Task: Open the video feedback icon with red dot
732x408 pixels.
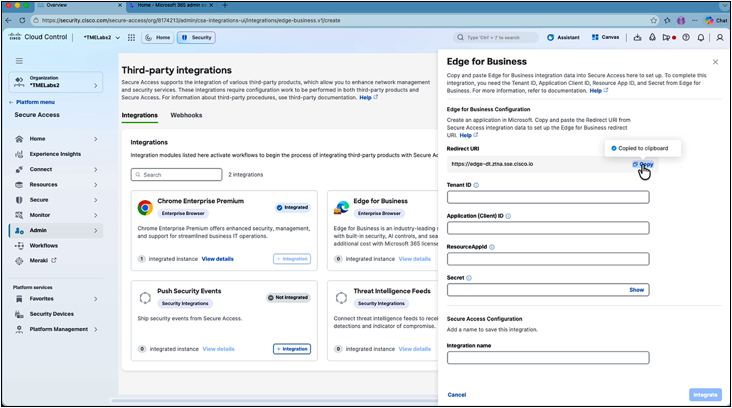Action: (669, 37)
